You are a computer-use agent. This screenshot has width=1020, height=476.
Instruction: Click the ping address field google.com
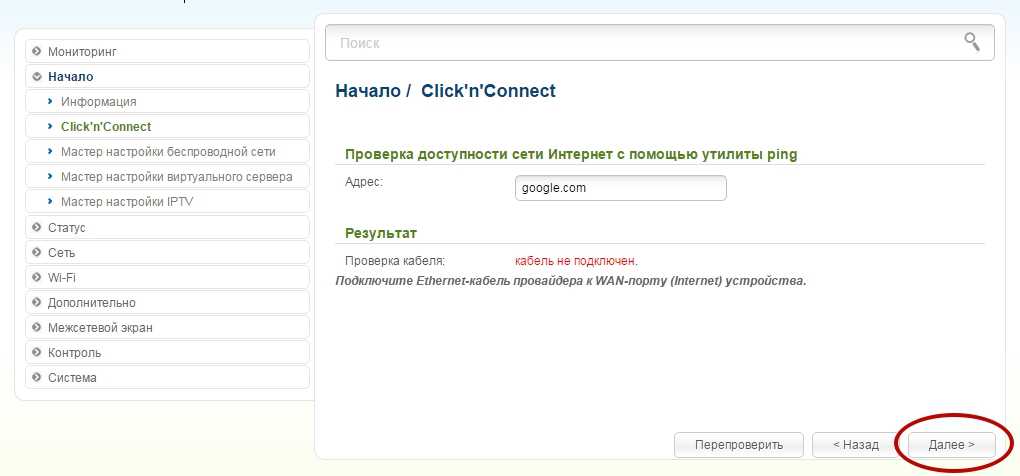(x=620, y=188)
